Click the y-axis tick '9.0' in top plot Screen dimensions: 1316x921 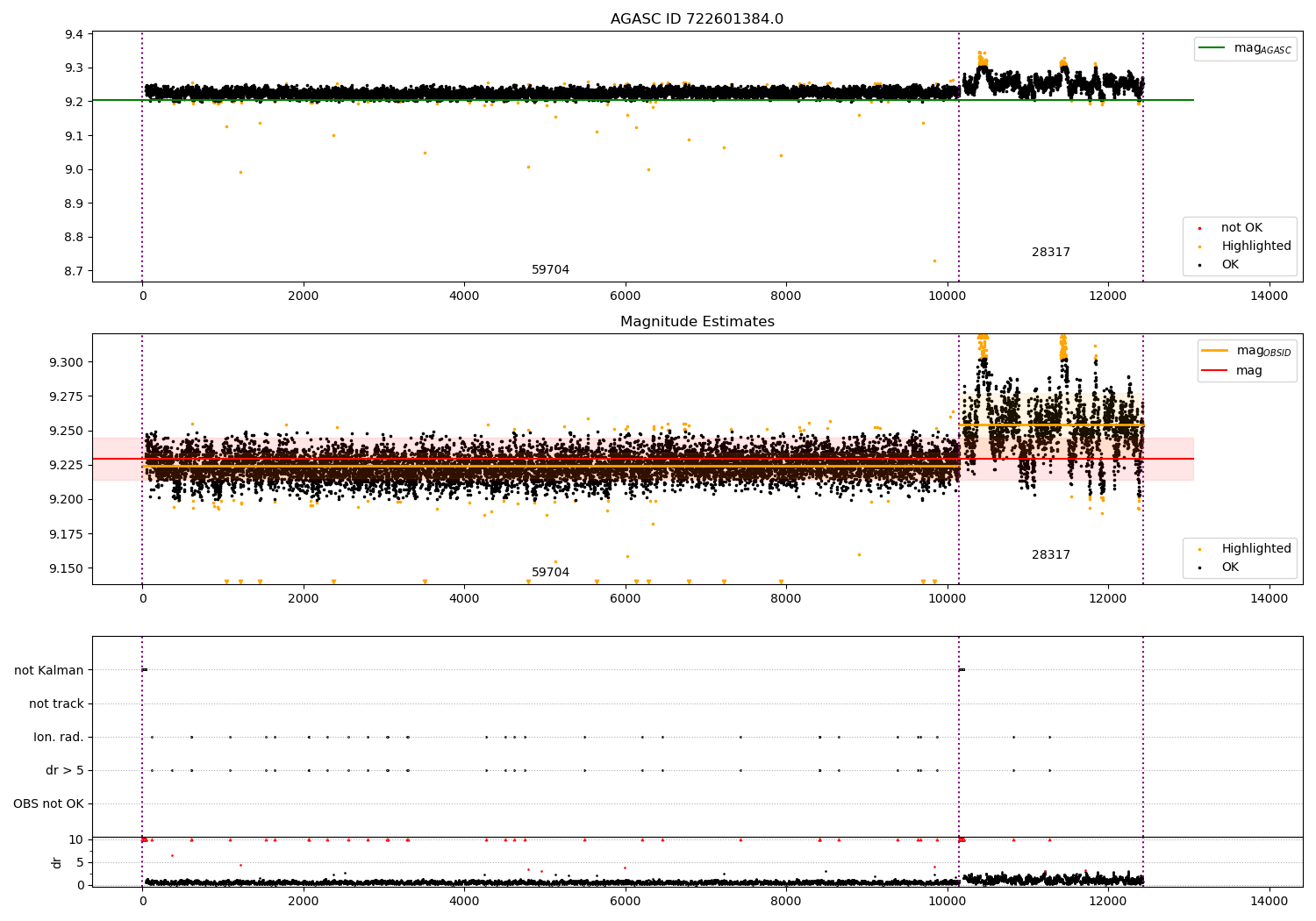click(x=75, y=169)
